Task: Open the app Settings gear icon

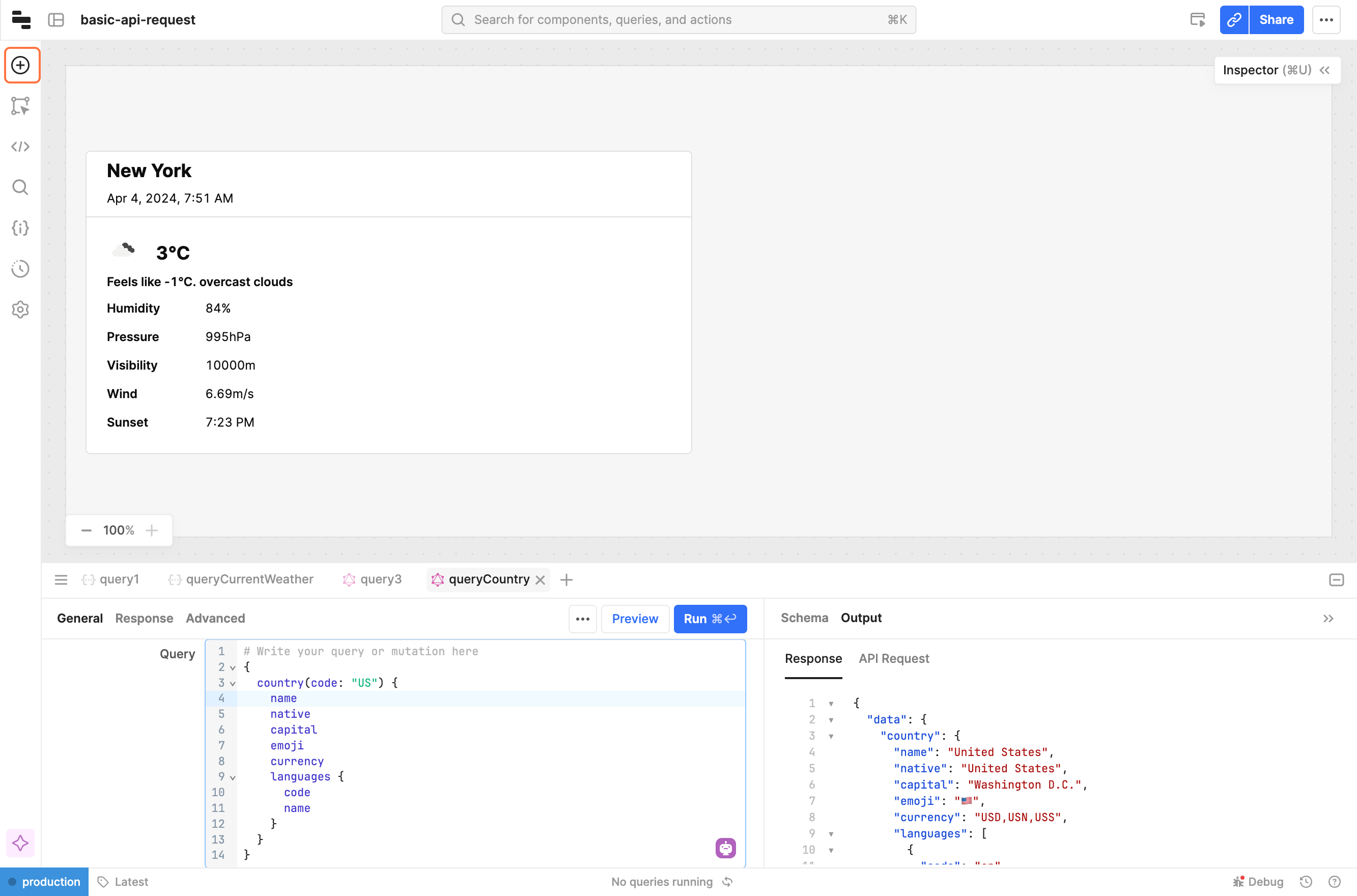Action: tap(21, 310)
